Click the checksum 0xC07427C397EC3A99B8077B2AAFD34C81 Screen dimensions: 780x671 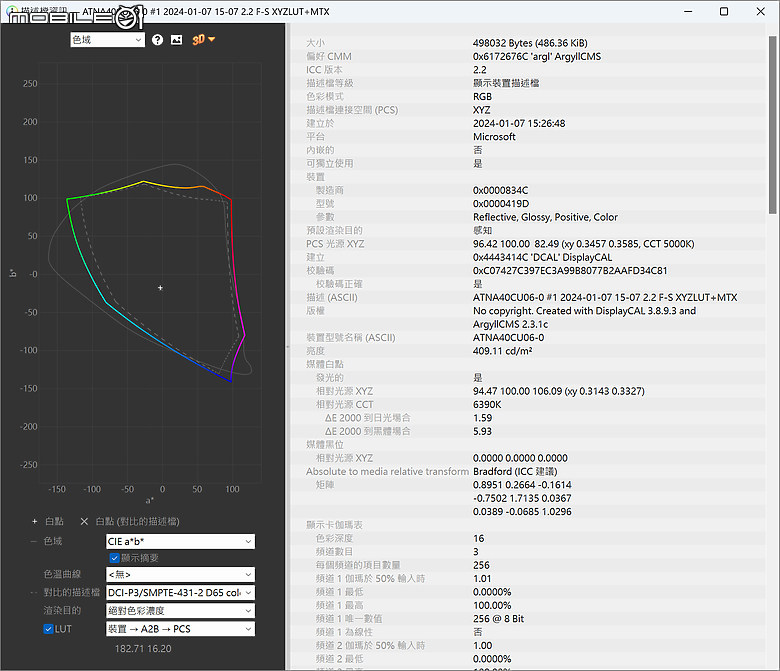tap(570, 271)
